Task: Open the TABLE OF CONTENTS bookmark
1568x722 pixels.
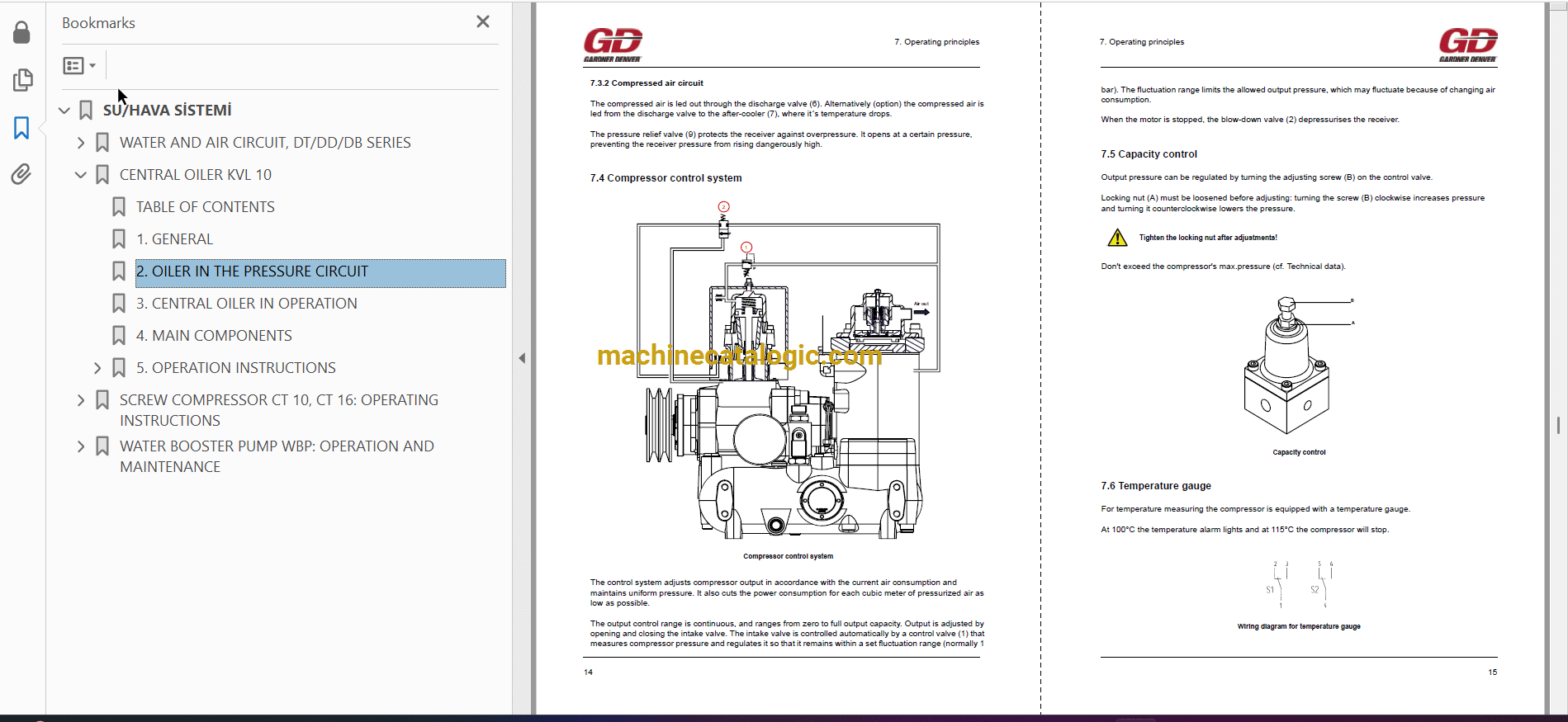Action: pos(206,207)
